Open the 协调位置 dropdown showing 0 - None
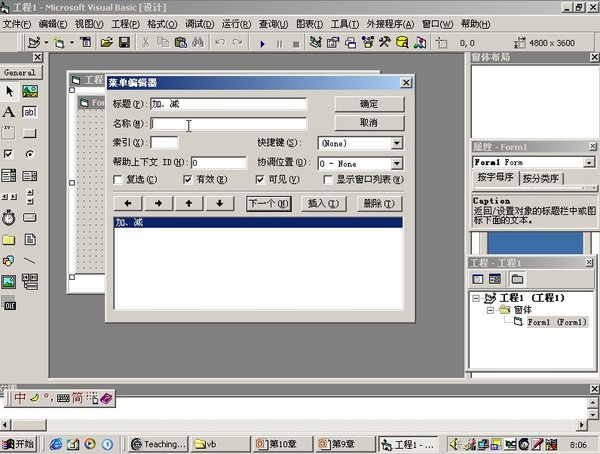Screen dimensions: 600x454 click(x=397, y=163)
